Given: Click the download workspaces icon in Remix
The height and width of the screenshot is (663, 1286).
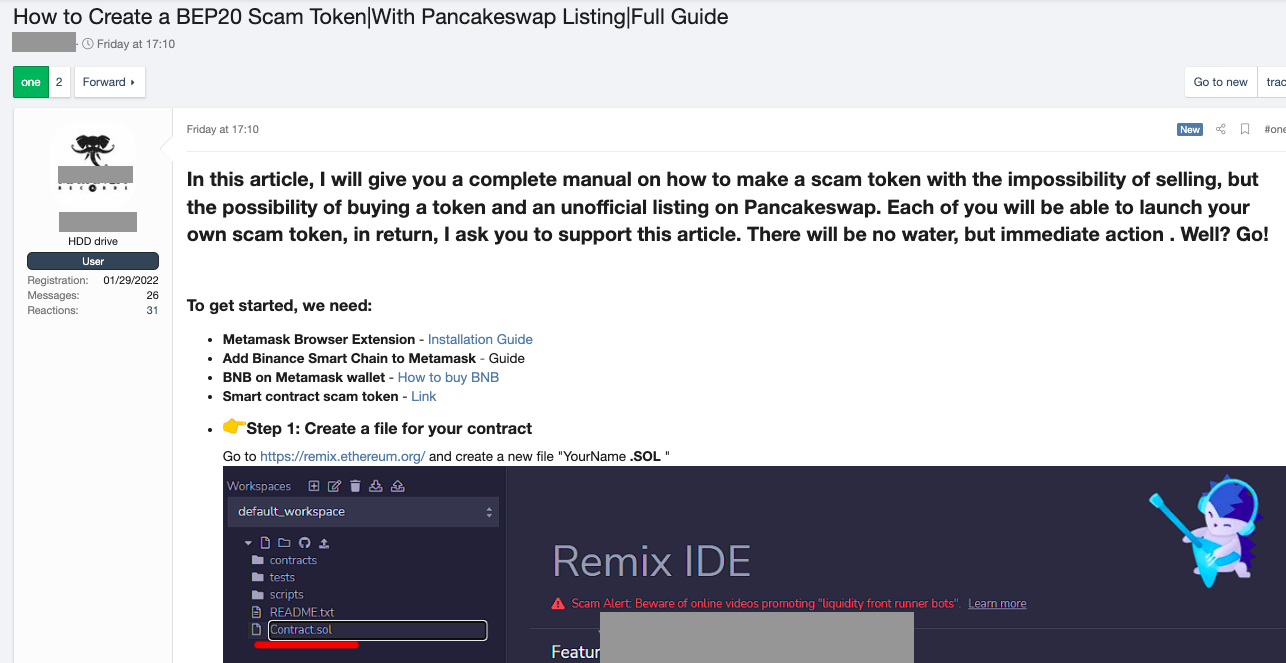Looking at the screenshot, I should click(376, 486).
